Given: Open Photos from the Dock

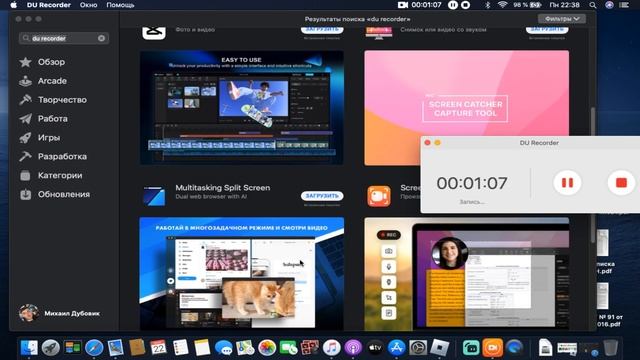Looking at the screenshot, I should click(267, 348).
